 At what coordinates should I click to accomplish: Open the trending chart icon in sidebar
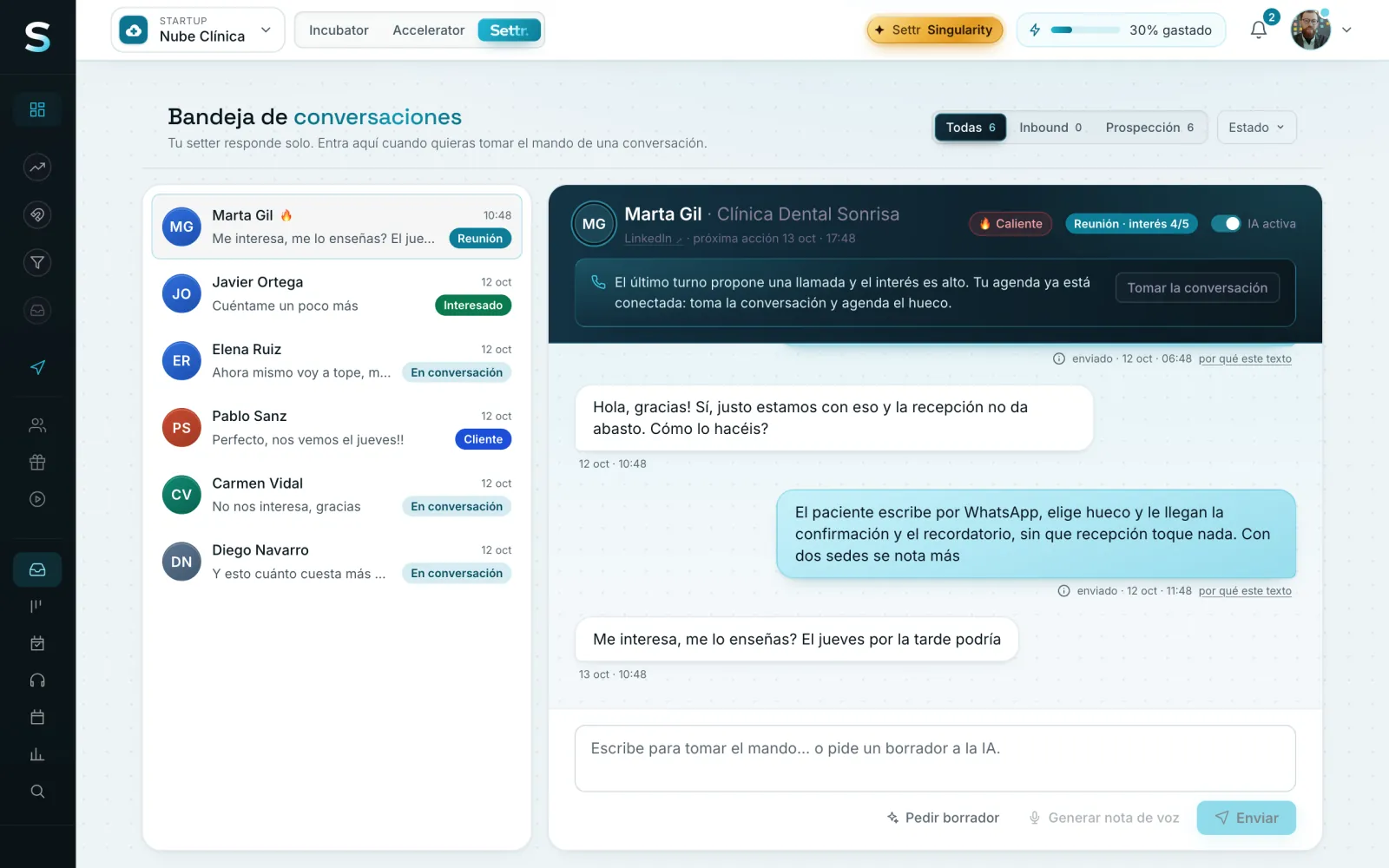point(37,167)
